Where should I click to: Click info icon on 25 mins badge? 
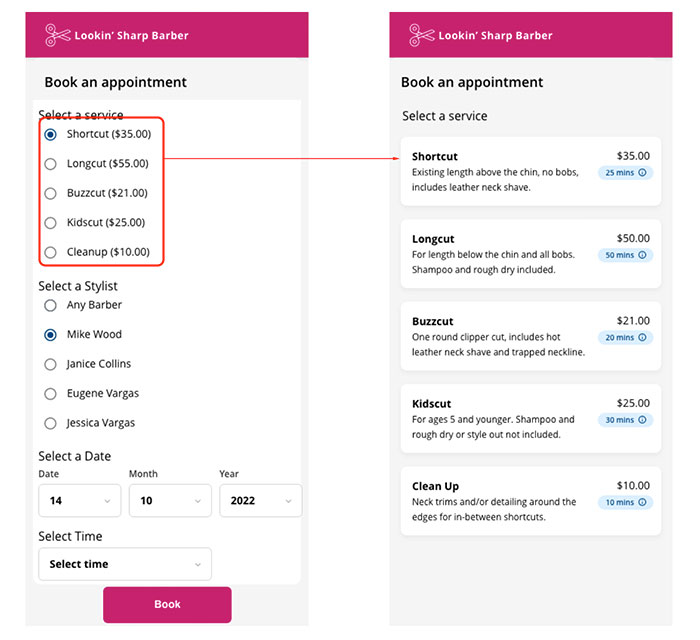[x=642, y=173]
